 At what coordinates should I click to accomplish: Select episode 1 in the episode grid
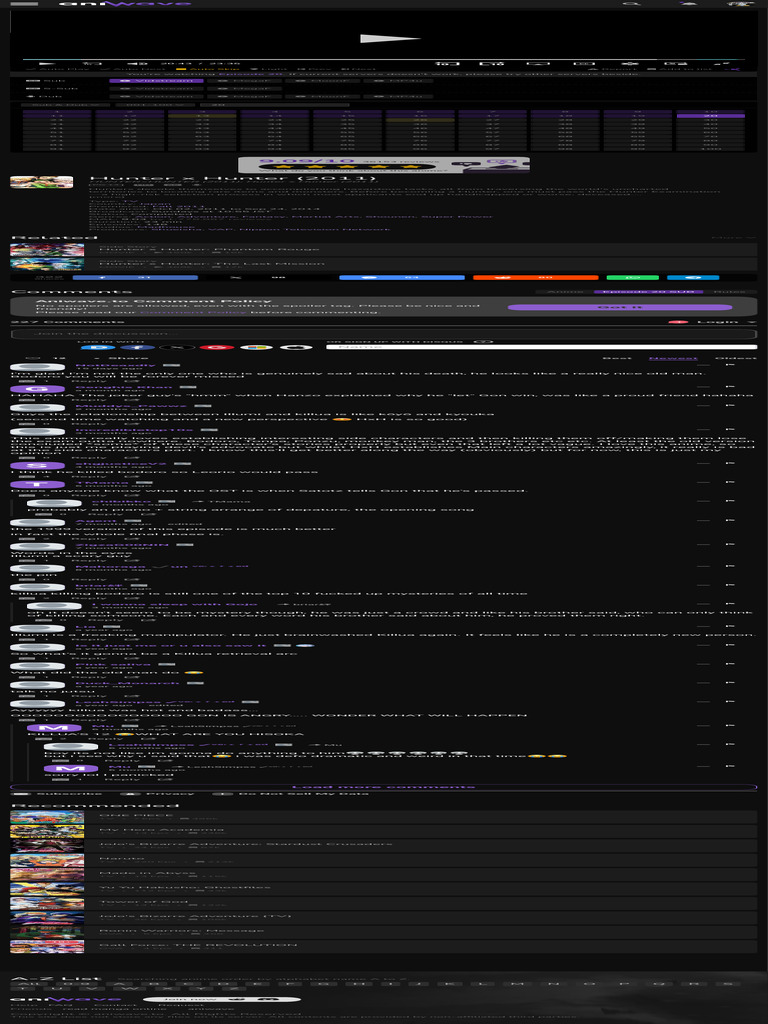tap(57, 112)
